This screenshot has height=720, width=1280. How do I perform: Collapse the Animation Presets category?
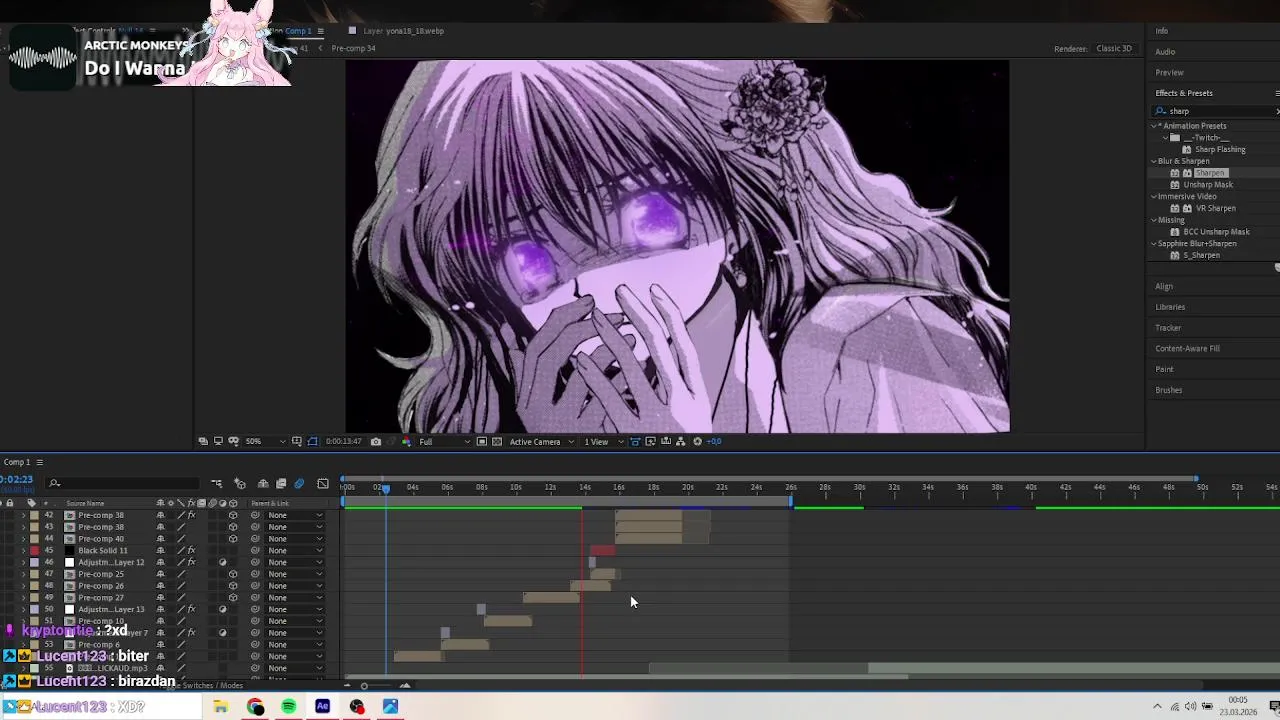point(1154,126)
